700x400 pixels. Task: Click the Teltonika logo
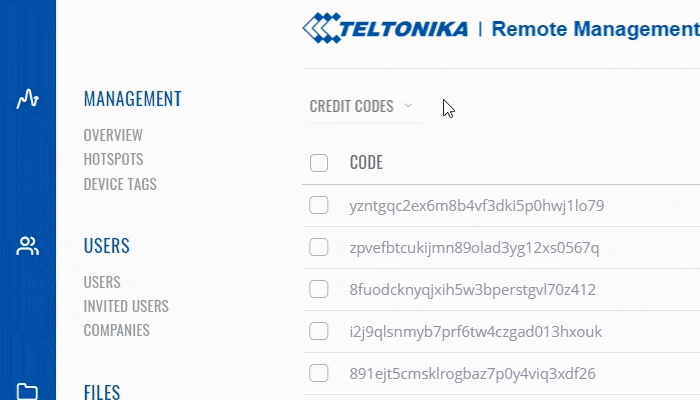(x=384, y=27)
